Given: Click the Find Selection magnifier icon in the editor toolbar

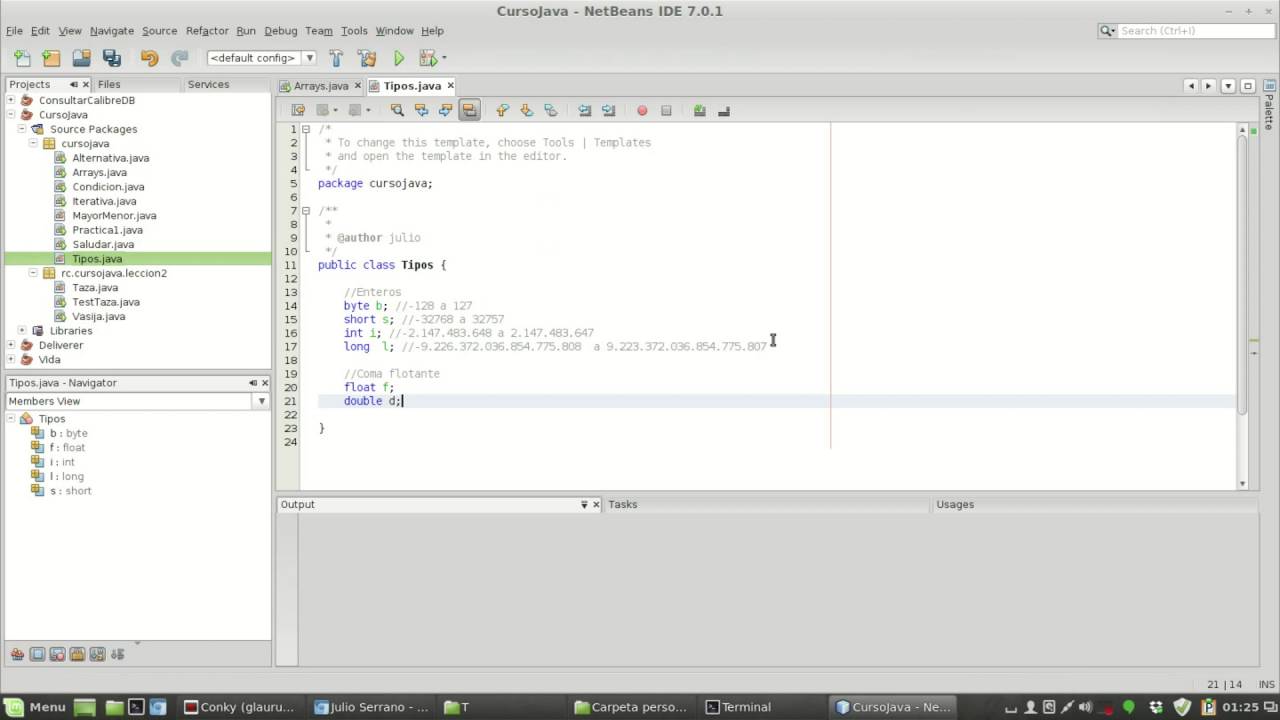Looking at the screenshot, I should tap(397, 110).
